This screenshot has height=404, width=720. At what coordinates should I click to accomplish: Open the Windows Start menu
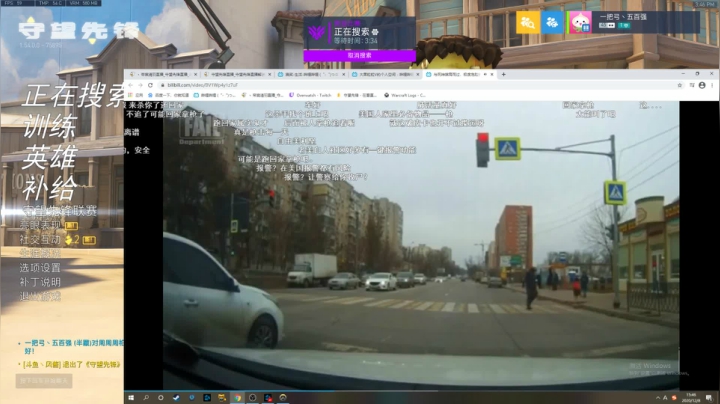pyautogui.click(x=131, y=398)
